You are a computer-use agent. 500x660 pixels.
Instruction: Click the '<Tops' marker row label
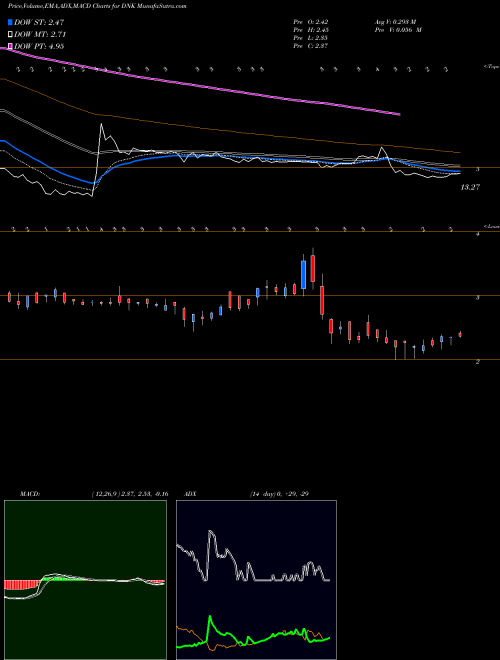tap(492, 67)
